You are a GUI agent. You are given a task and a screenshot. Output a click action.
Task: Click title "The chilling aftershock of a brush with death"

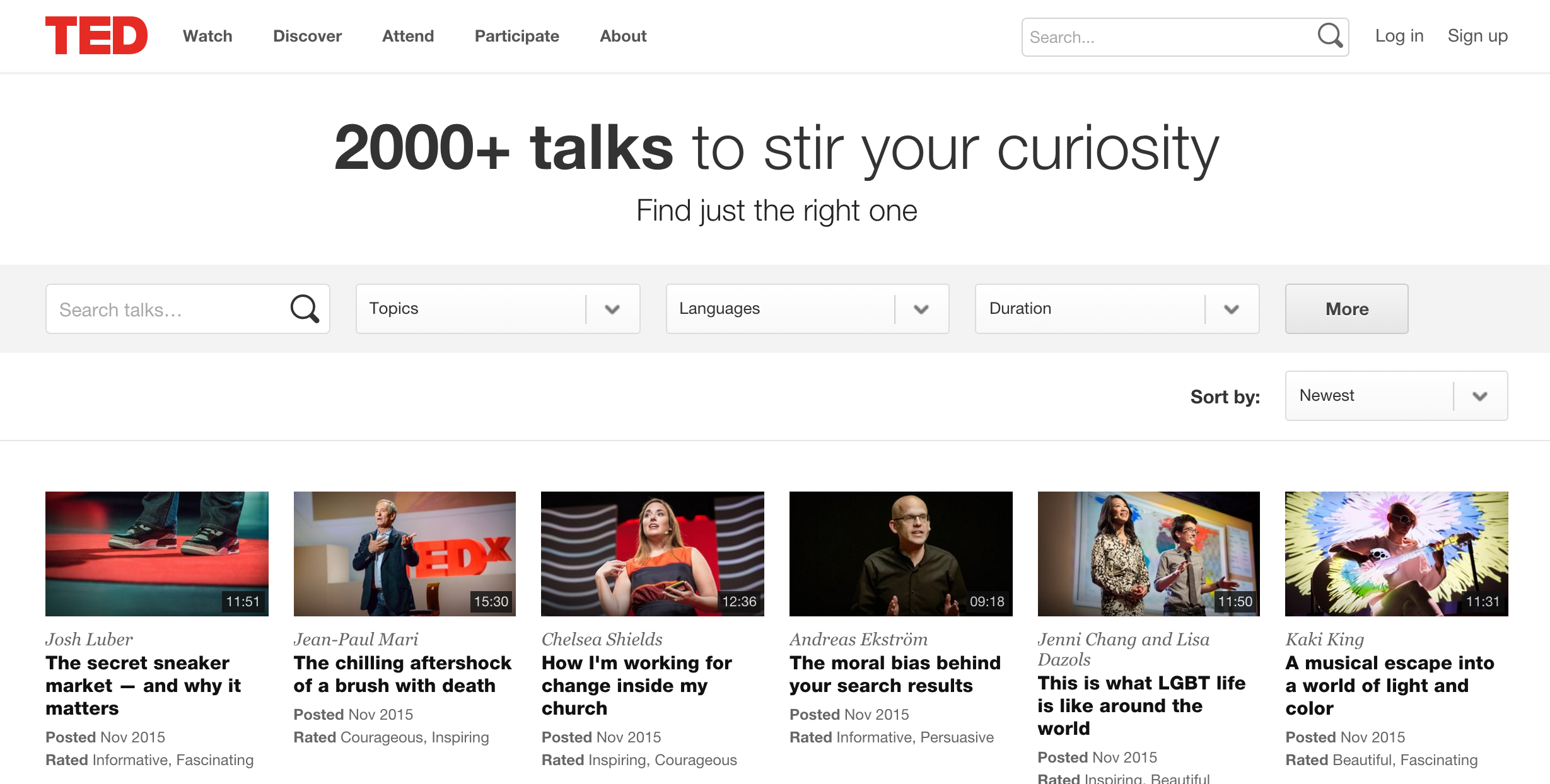(x=402, y=674)
